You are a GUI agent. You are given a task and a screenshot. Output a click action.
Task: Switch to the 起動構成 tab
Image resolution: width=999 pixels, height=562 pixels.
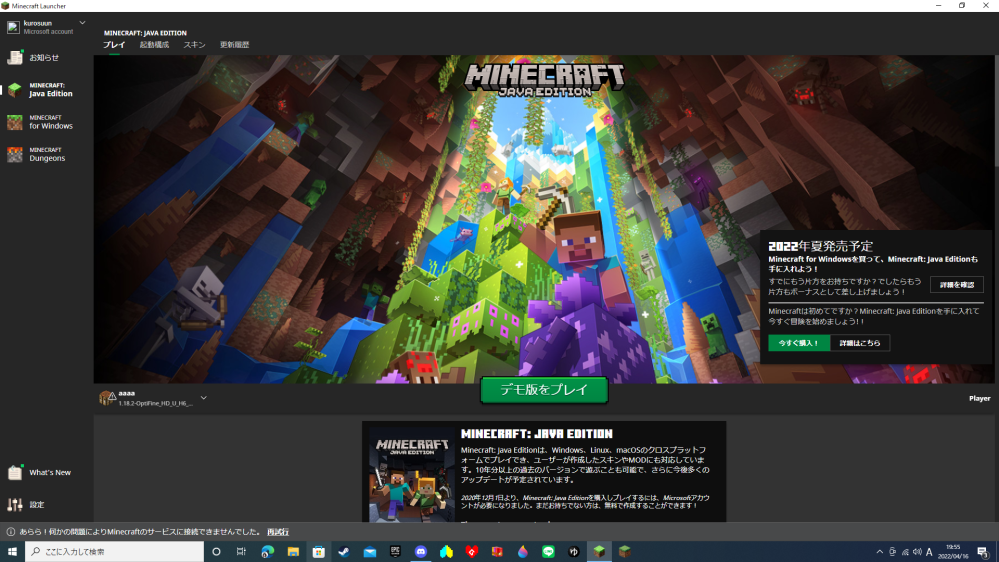click(x=154, y=45)
